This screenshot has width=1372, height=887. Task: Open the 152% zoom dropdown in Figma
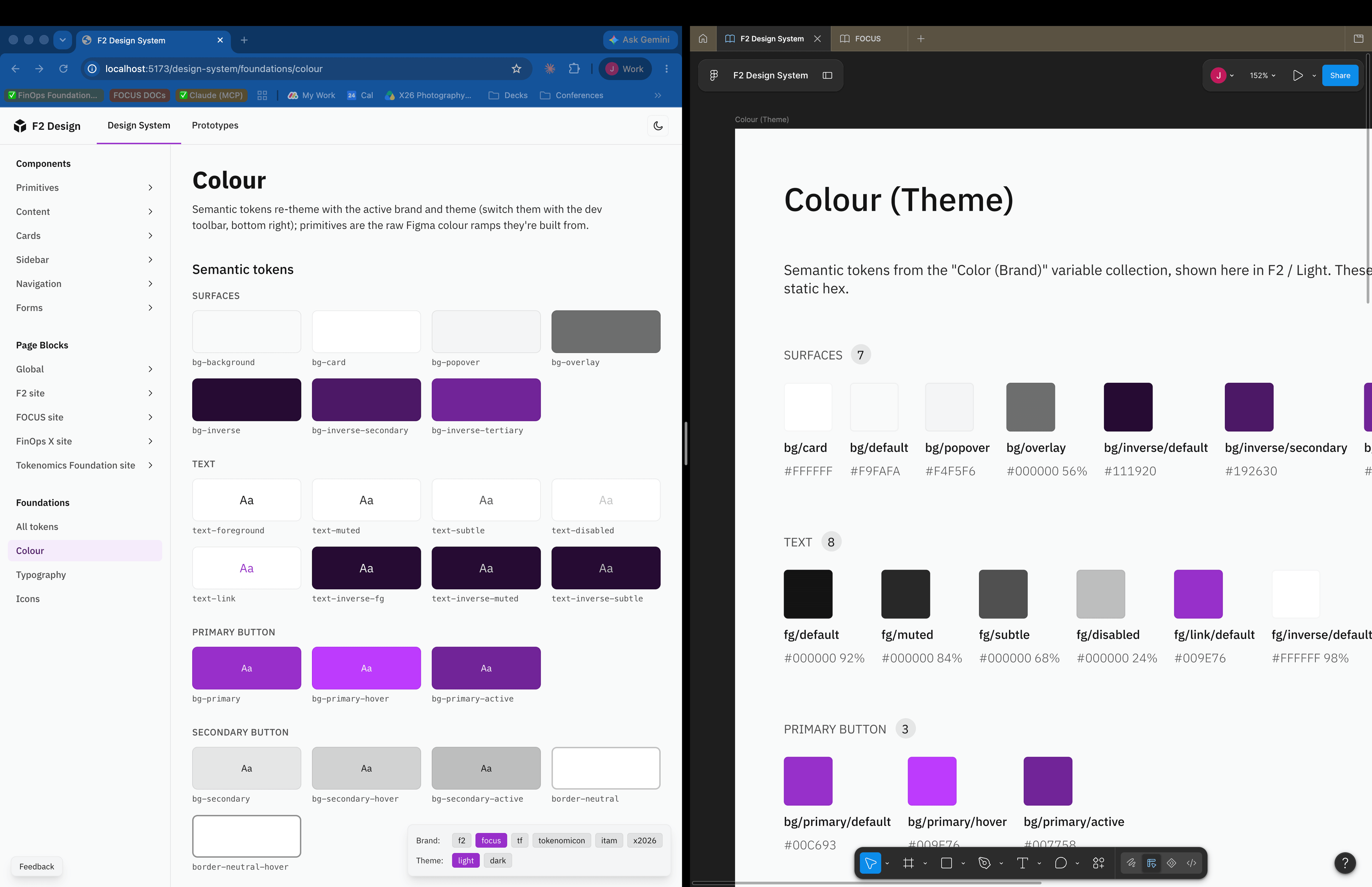point(1263,75)
